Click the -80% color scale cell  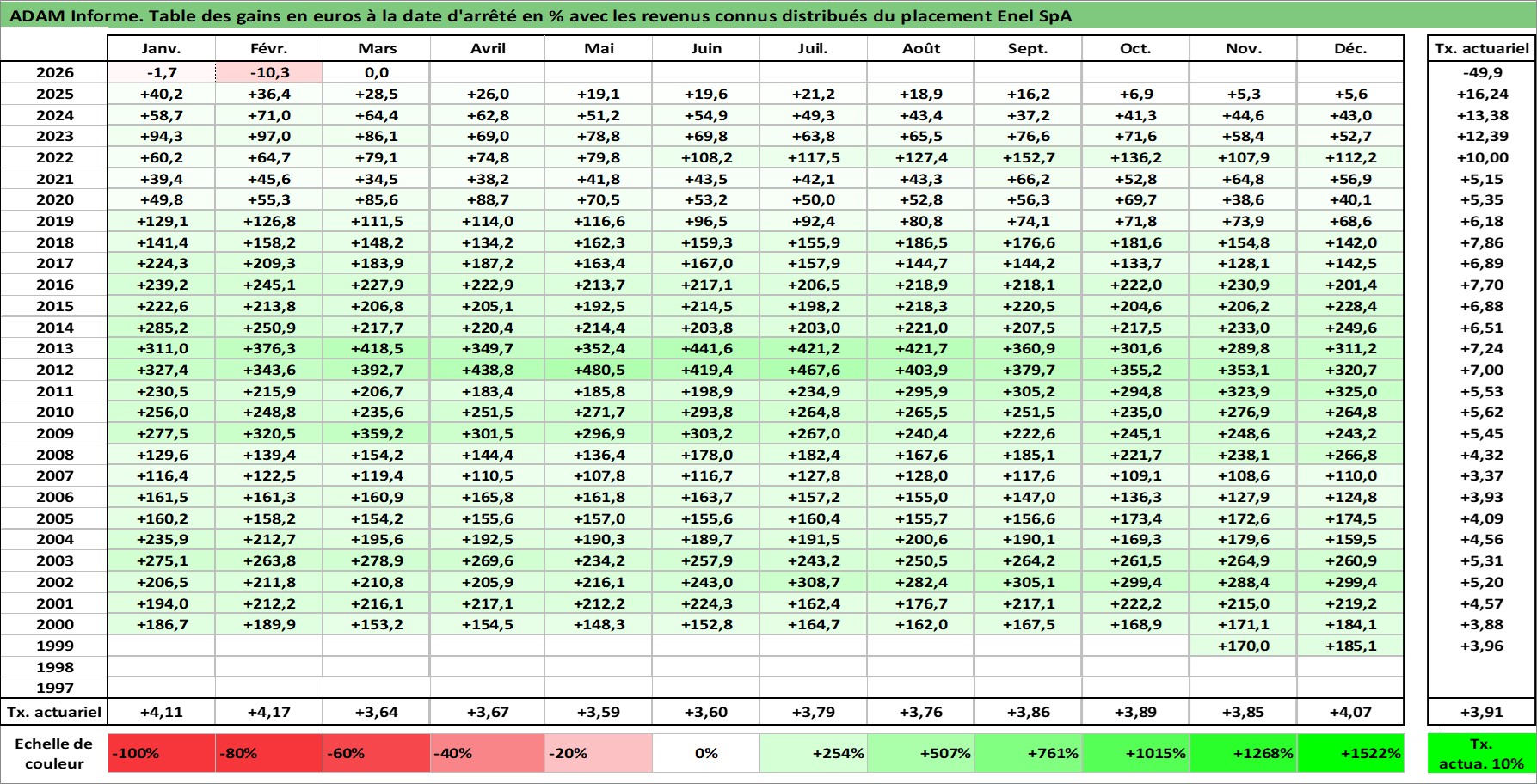(x=268, y=753)
